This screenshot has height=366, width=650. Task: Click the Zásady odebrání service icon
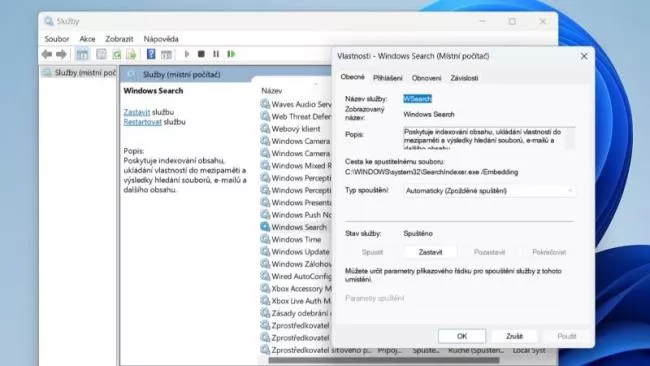[265, 313]
